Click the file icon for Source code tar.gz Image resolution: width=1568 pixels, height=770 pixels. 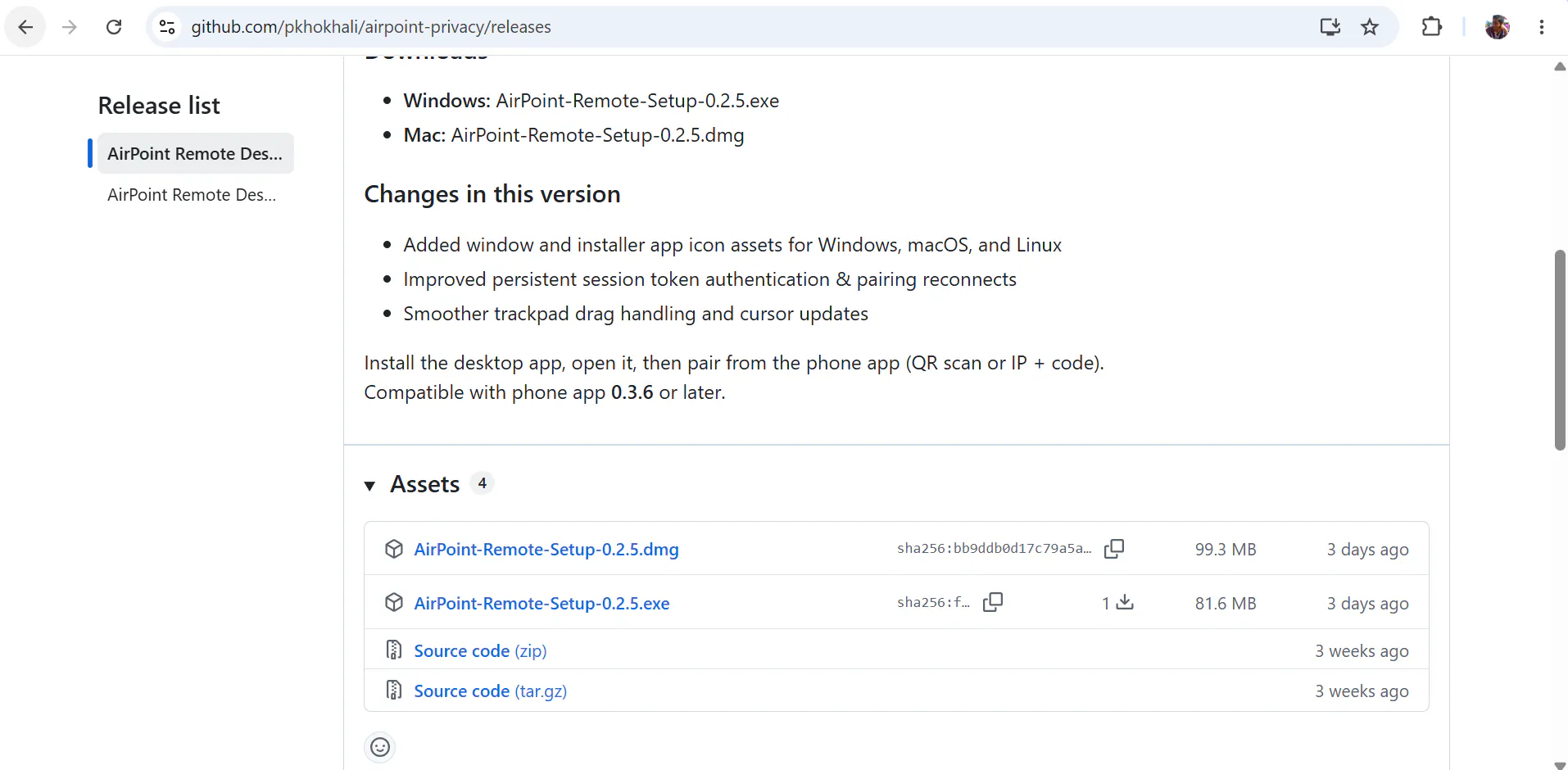point(394,691)
